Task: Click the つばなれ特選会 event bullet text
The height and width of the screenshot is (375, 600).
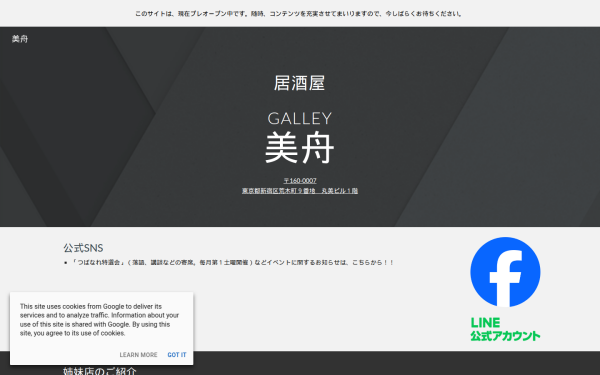Action: 233,262
